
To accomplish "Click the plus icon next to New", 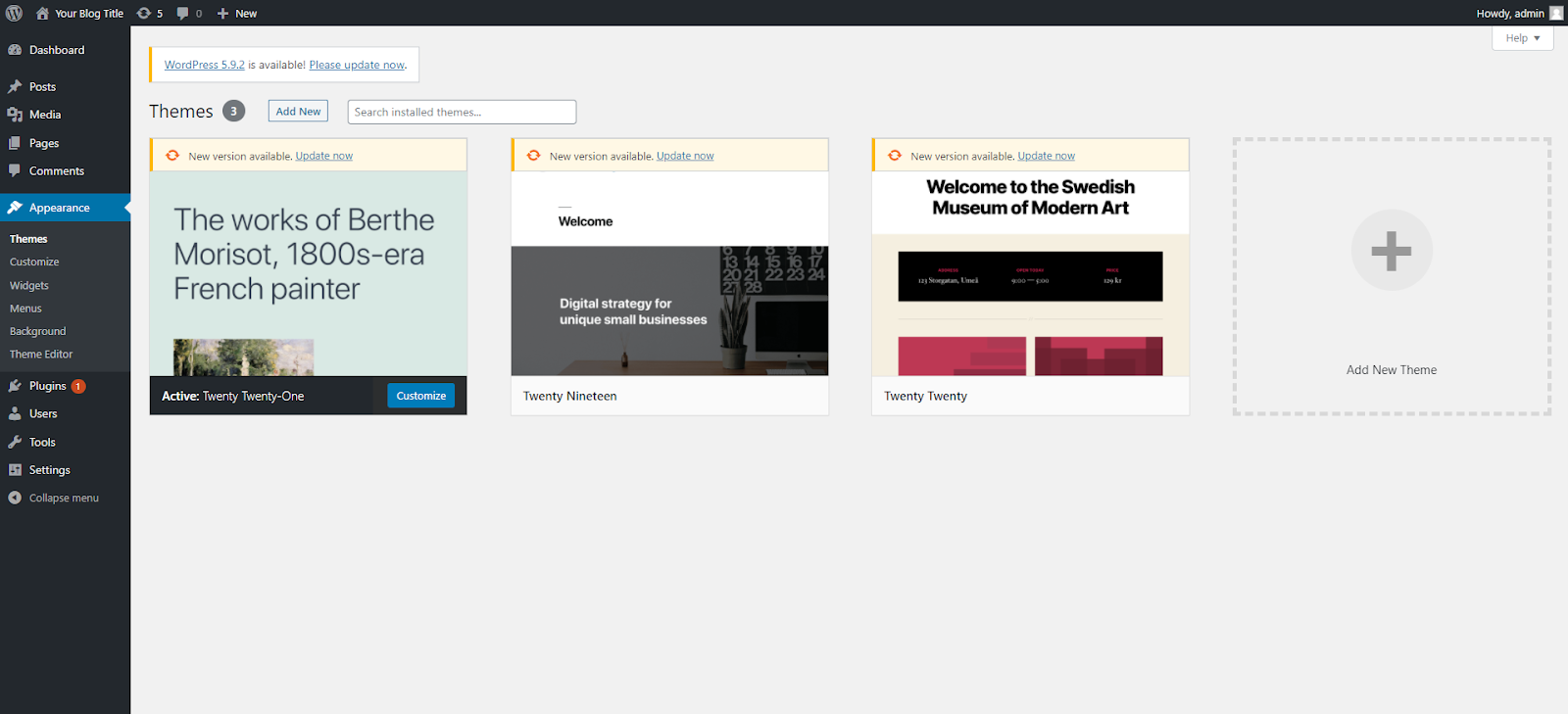I will point(222,14).
